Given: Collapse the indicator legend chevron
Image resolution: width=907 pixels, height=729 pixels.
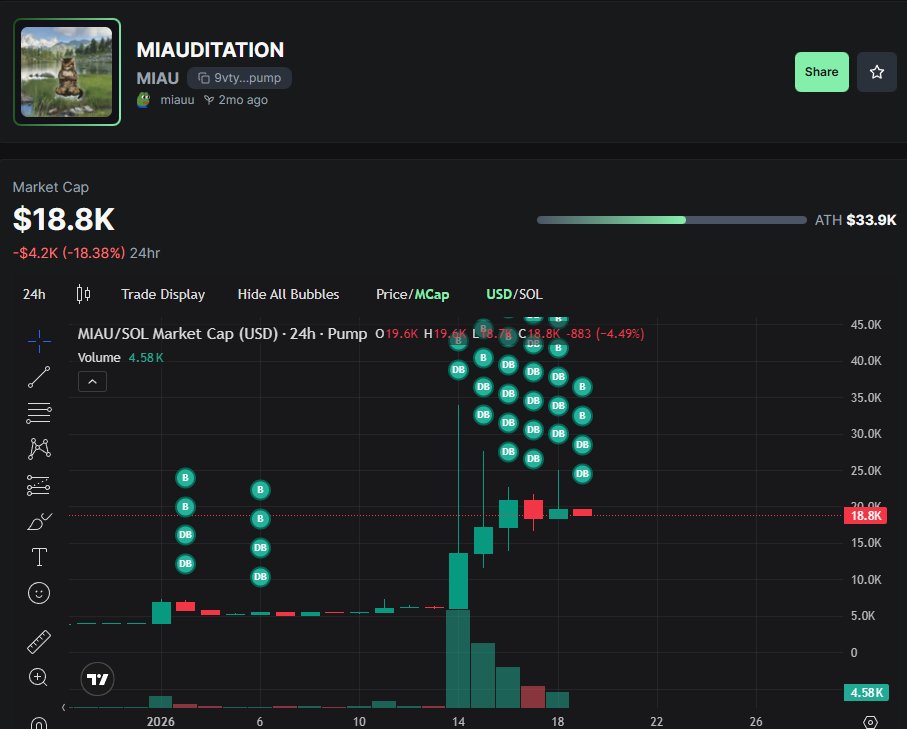Looking at the screenshot, I should 93,382.
